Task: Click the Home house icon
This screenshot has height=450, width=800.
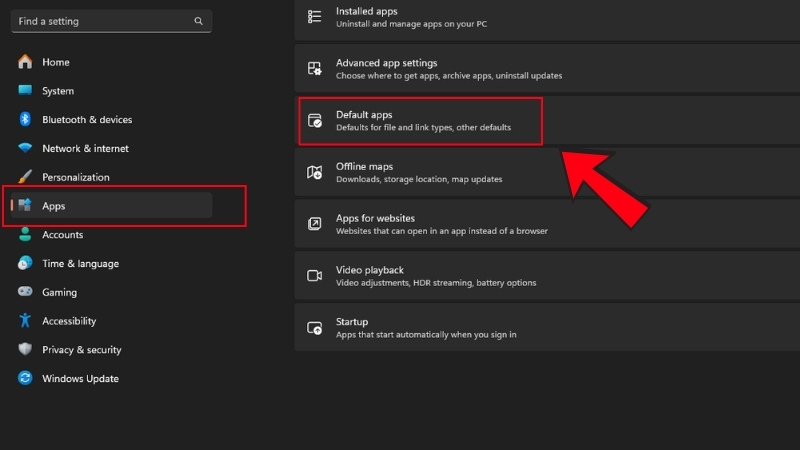Action: [x=25, y=62]
